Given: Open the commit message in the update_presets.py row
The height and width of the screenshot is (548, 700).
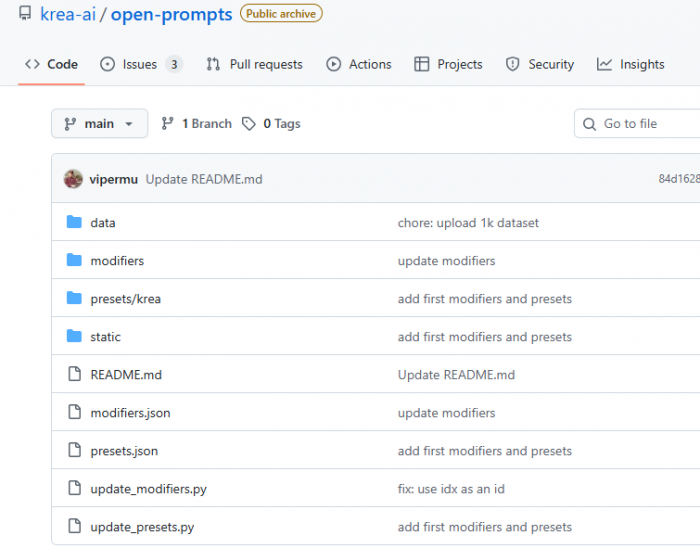Looking at the screenshot, I should point(485,527).
